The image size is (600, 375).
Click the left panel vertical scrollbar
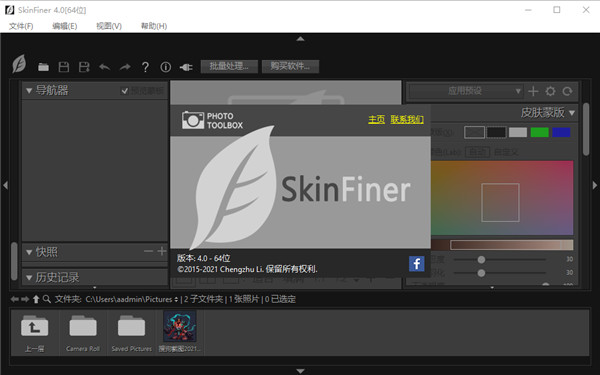(x=15, y=261)
